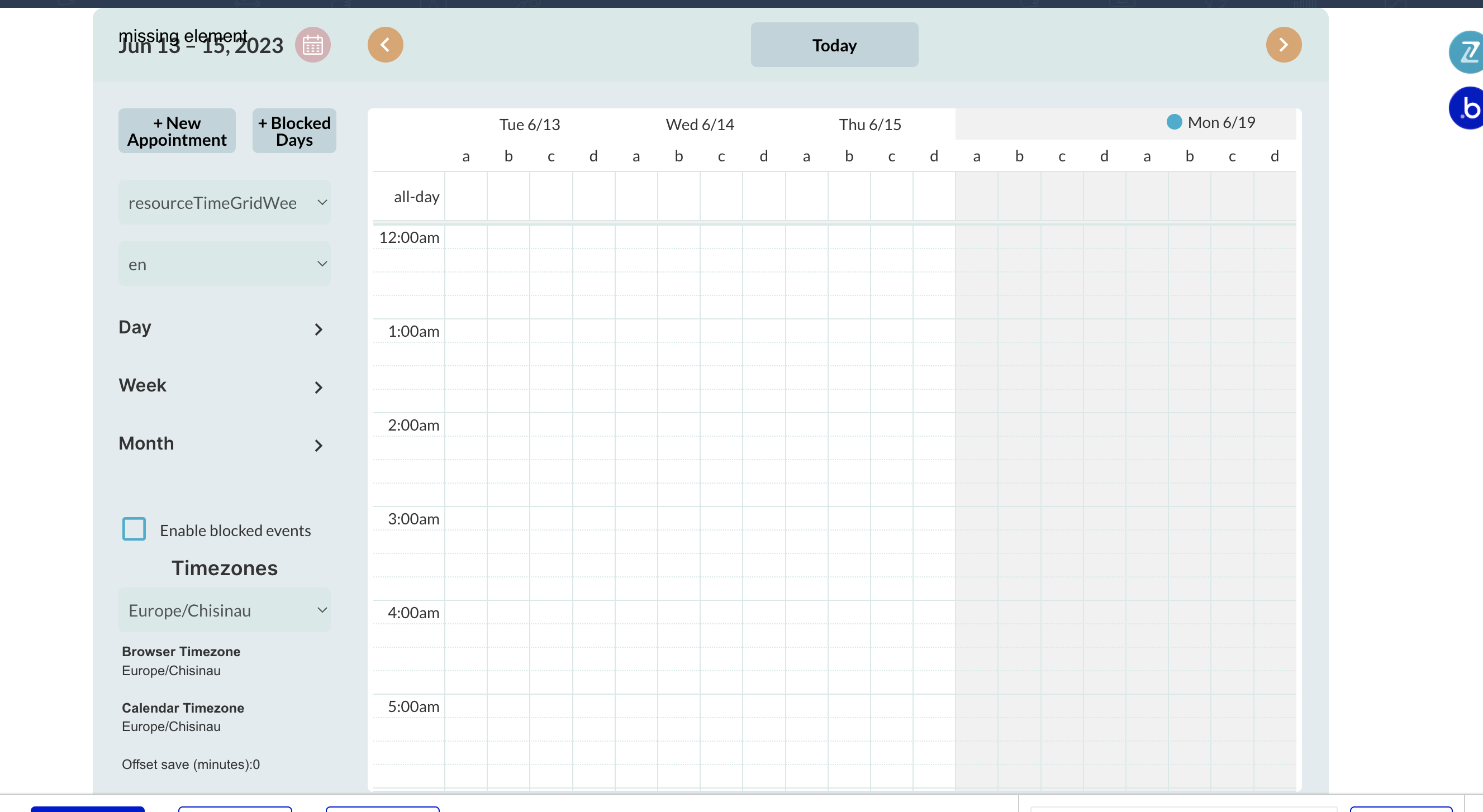The width and height of the screenshot is (1483, 812).
Task: Go to next date range arrow
Action: [1283, 45]
